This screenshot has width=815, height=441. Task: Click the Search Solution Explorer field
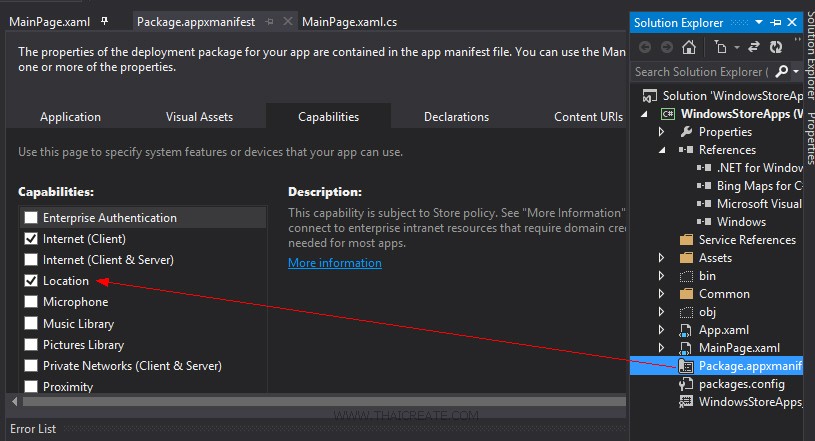tap(700, 72)
